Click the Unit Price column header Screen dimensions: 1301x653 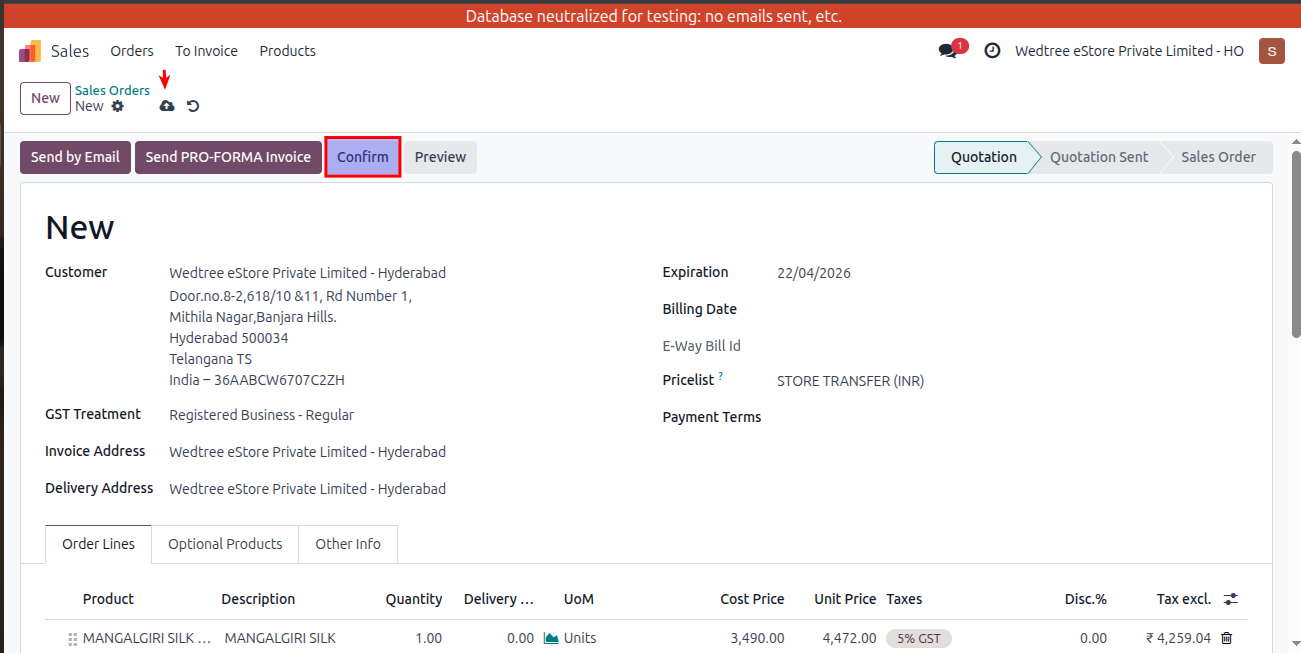(x=845, y=599)
